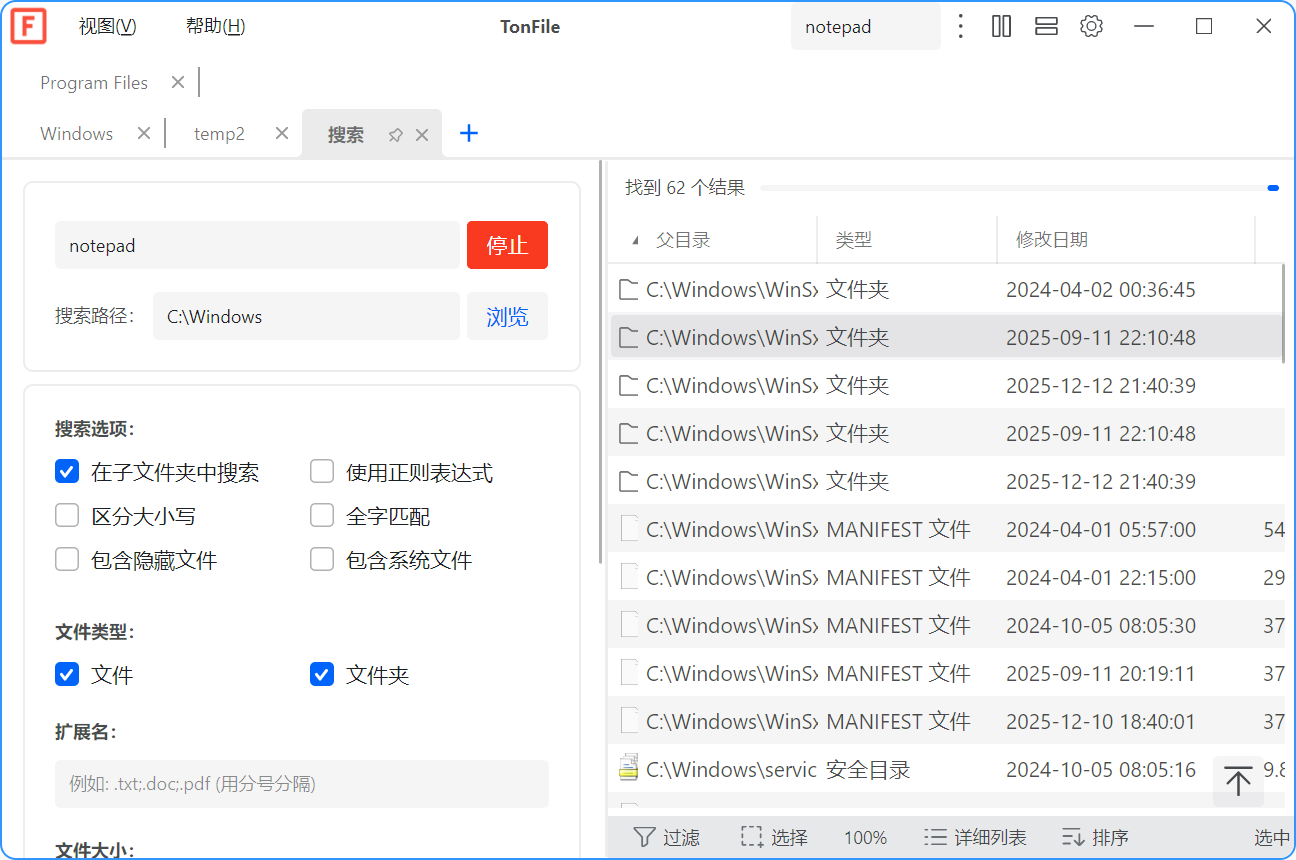
Task: Click 浏览 to choose a search path
Action: pyautogui.click(x=507, y=316)
